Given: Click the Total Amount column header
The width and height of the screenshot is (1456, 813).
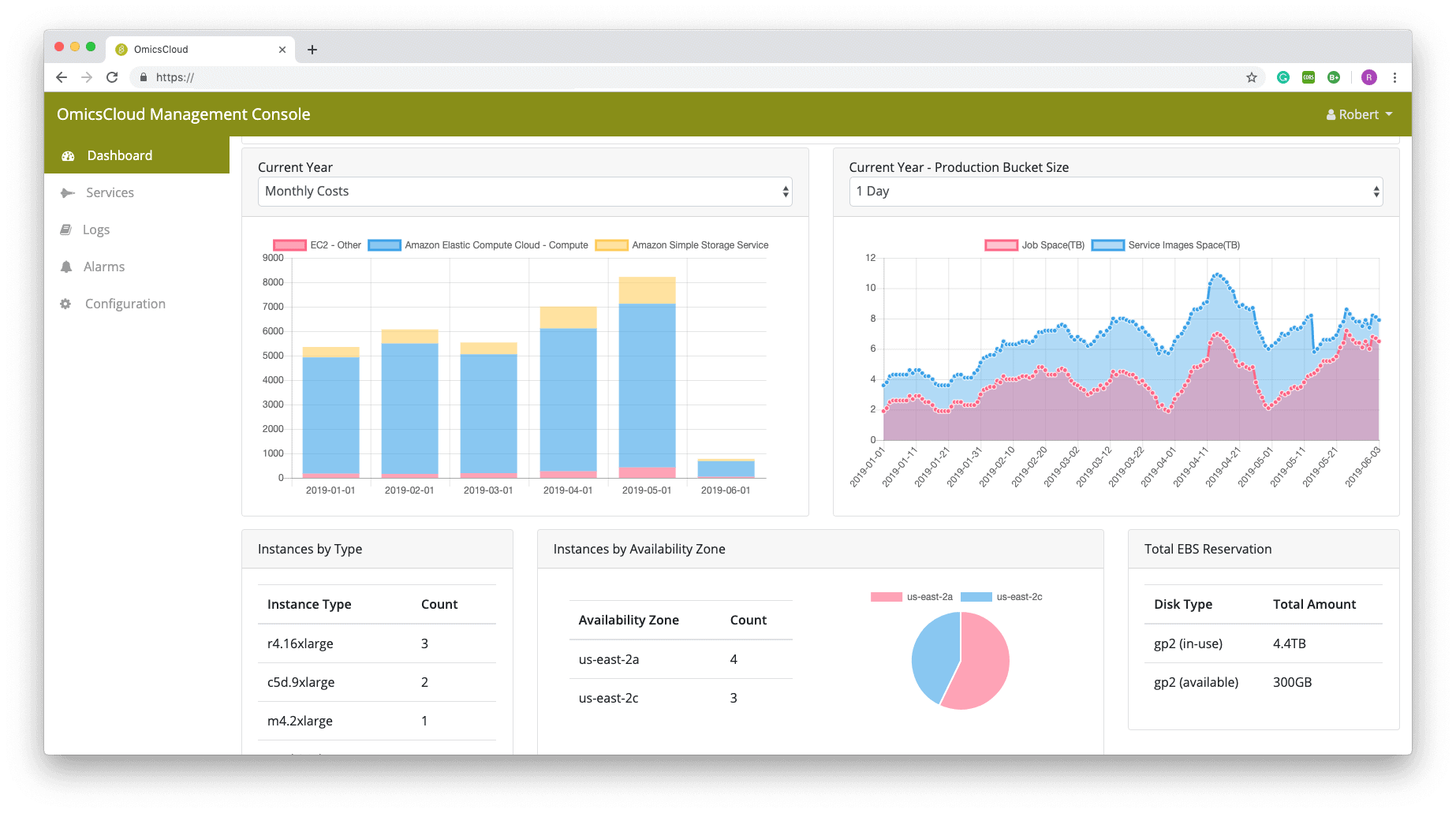Looking at the screenshot, I should tap(1314, 604).
